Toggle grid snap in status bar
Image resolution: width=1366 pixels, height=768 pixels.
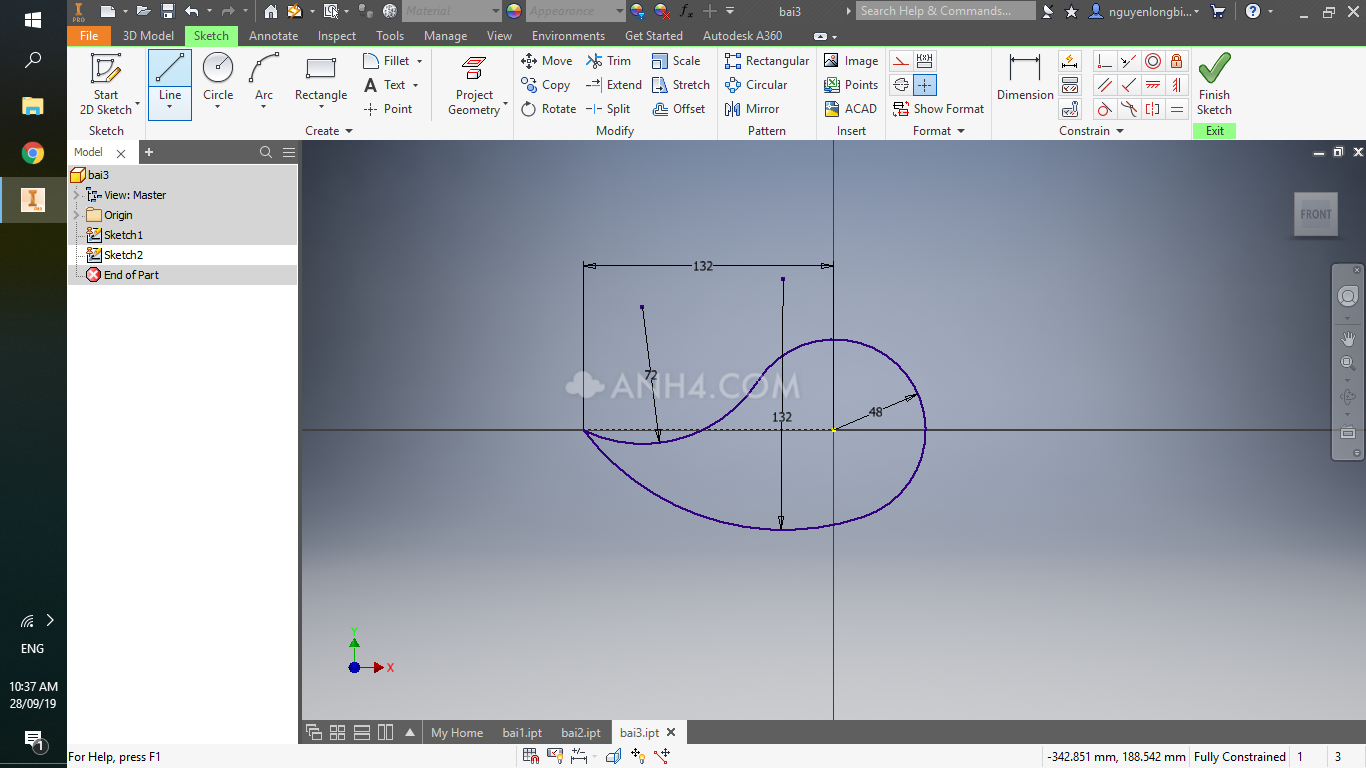coord(531,757)
